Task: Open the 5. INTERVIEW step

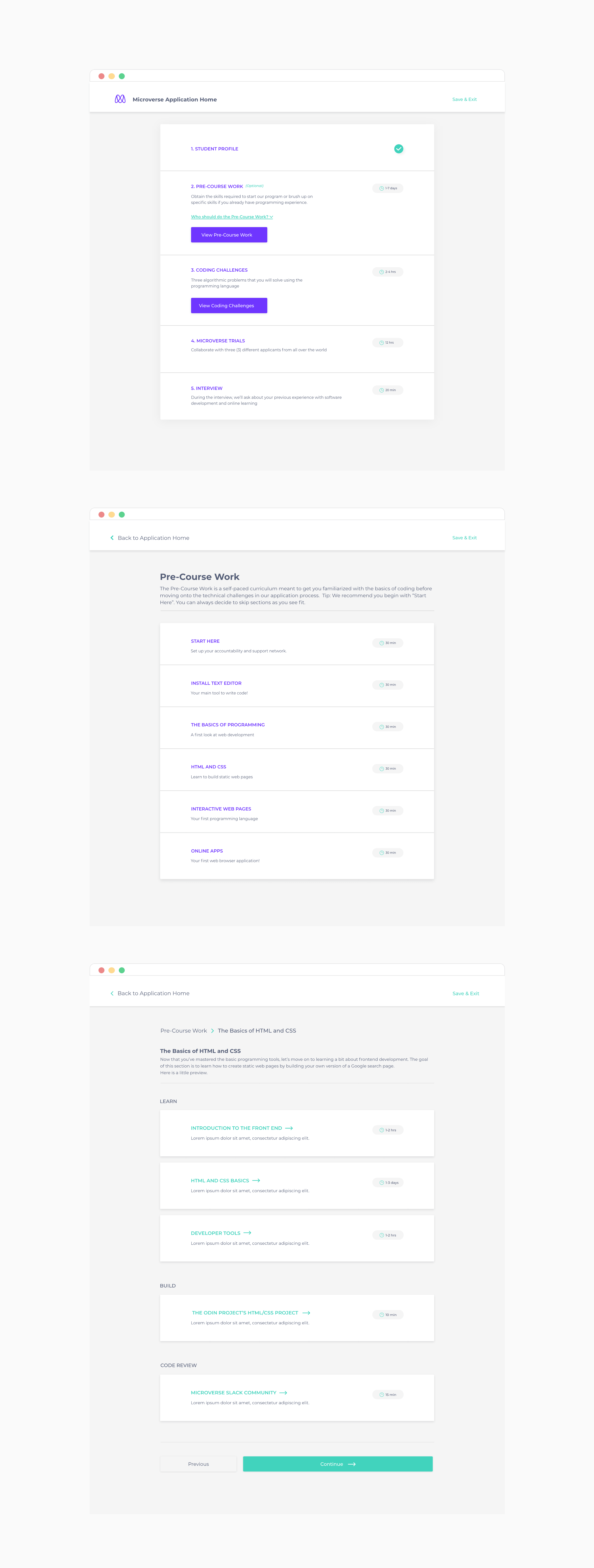Action: pos(206,388)
